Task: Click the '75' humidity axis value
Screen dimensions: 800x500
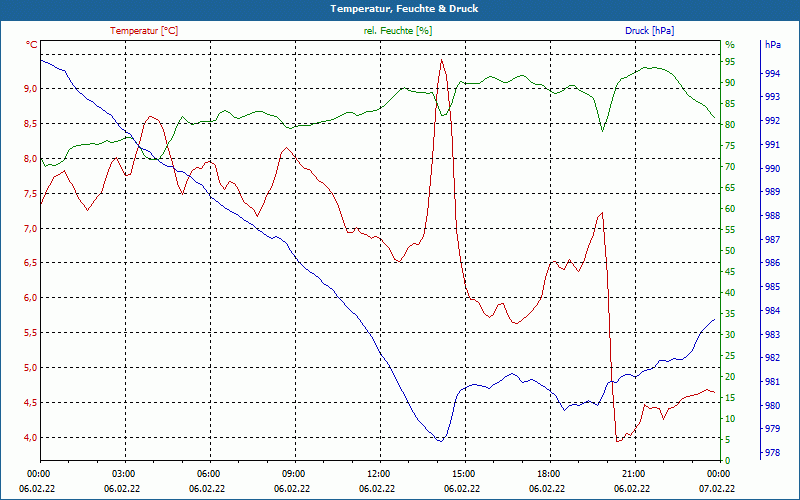Action: tap(730, 146)
